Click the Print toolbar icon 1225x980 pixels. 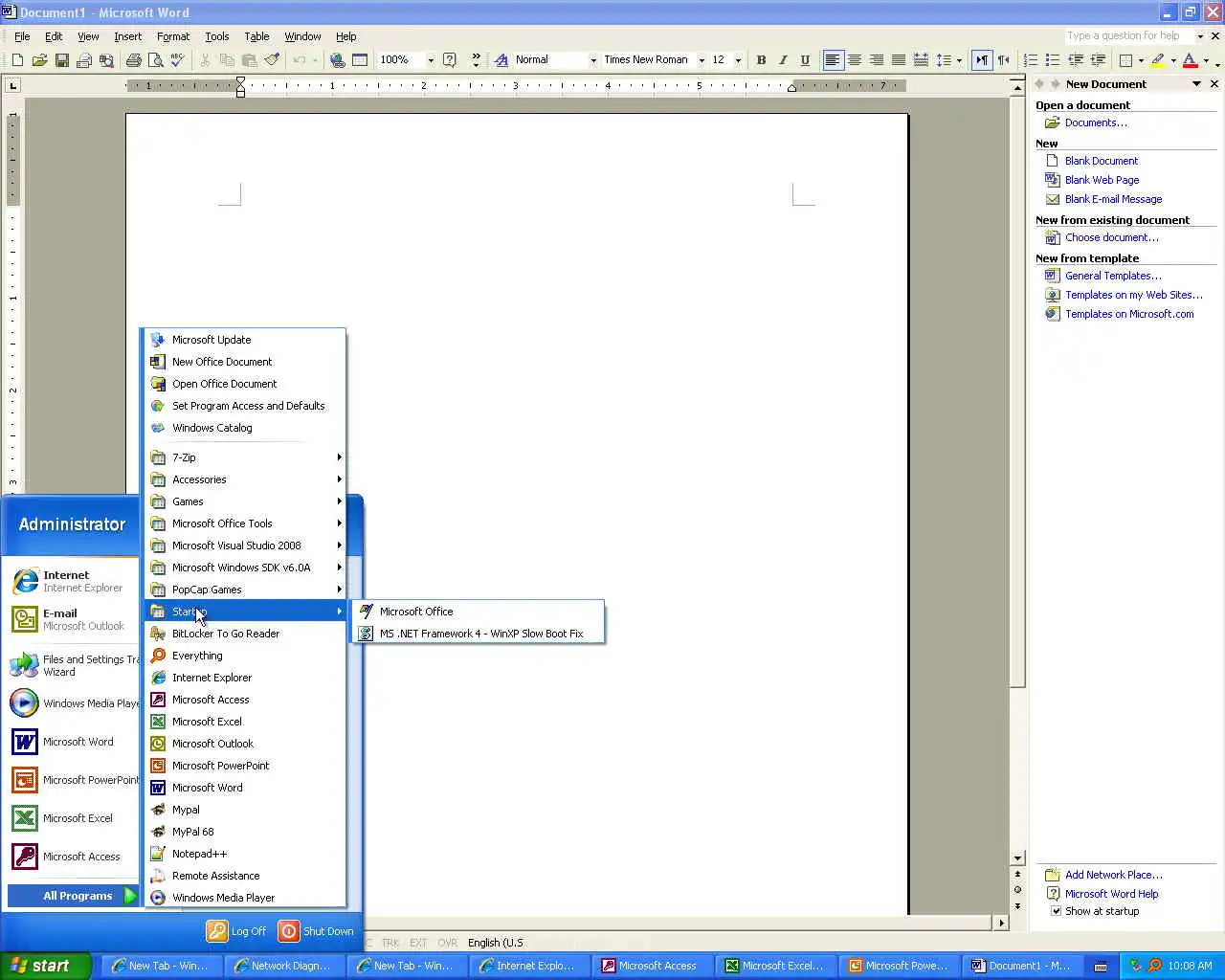134,59
